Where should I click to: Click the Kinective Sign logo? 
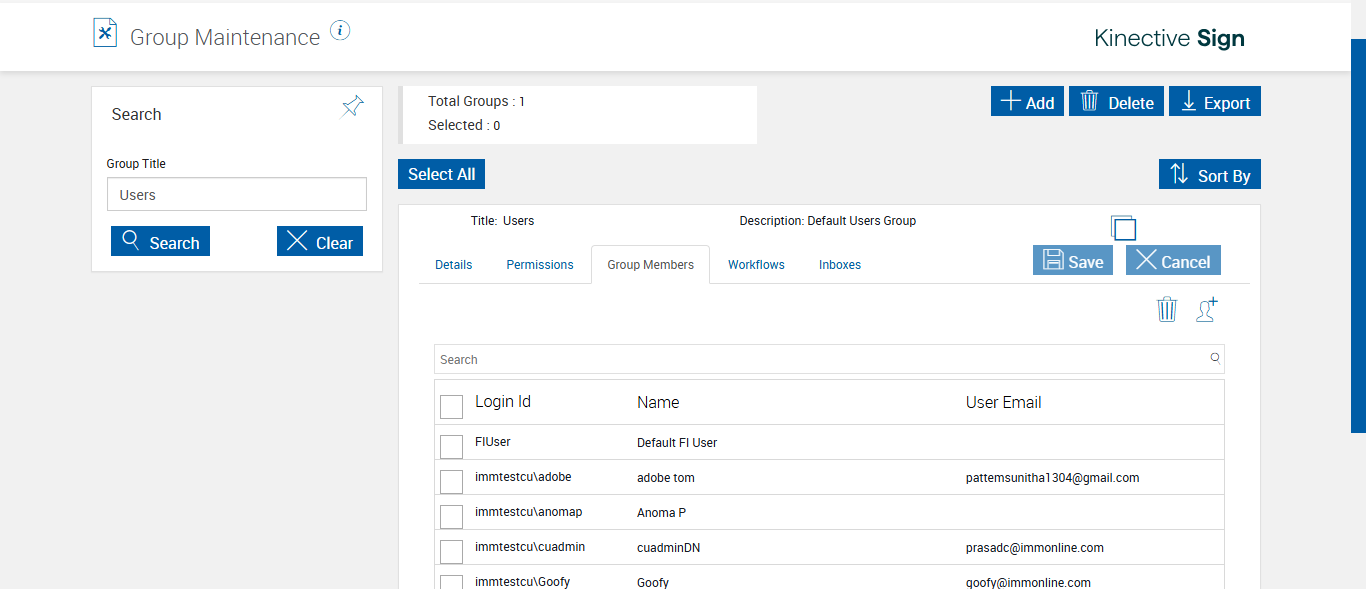pos(1169,38)
